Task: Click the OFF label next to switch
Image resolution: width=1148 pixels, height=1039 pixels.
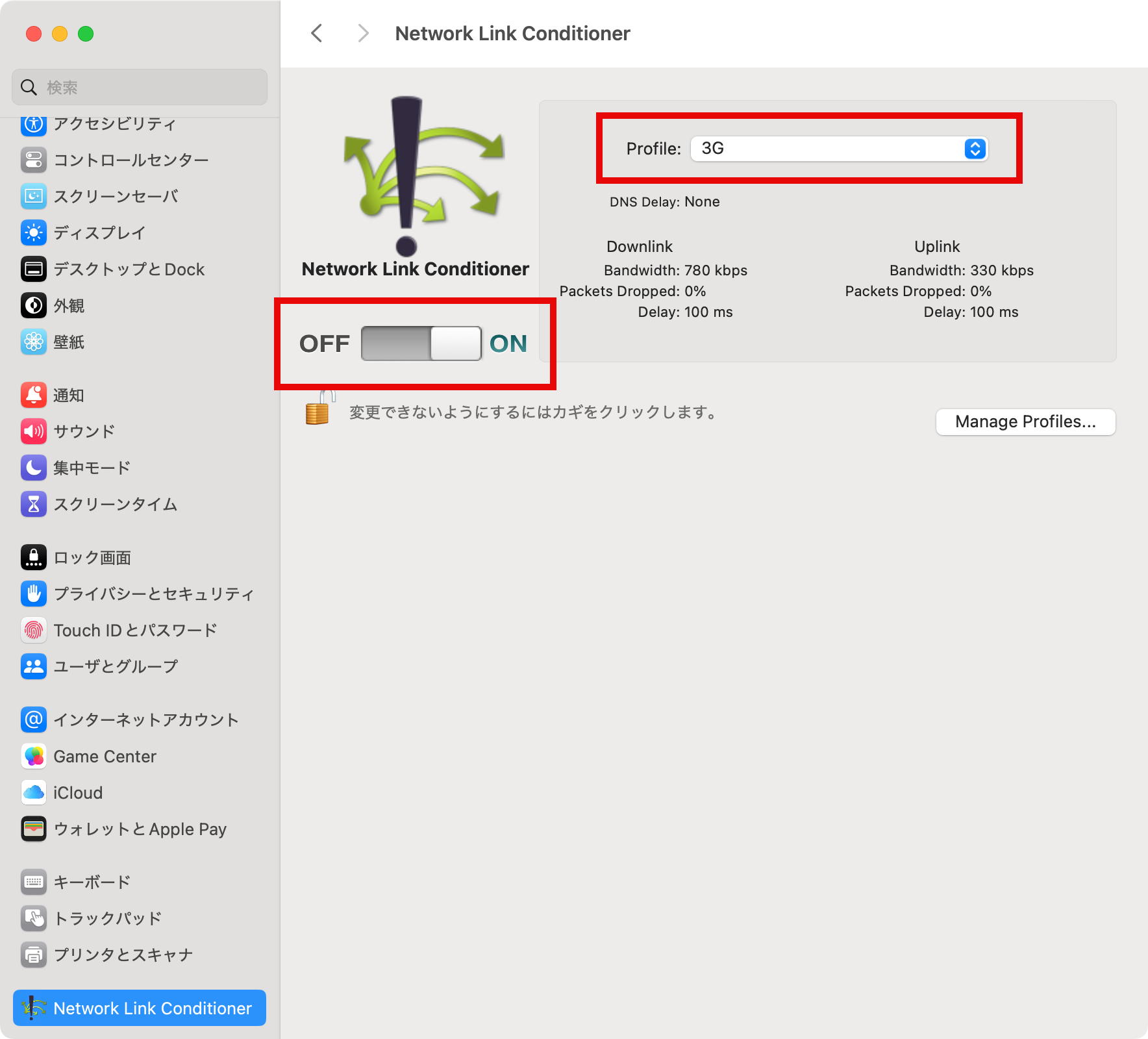Action: click(325, 344)
